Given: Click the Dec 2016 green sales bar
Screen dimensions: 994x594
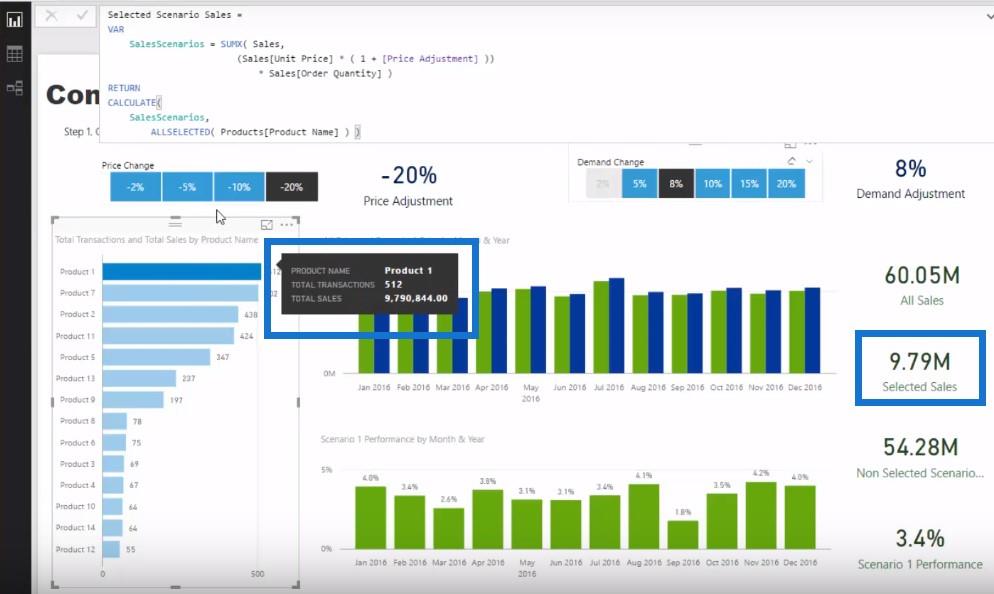Looking at the screenshot, I should (797, 332).
